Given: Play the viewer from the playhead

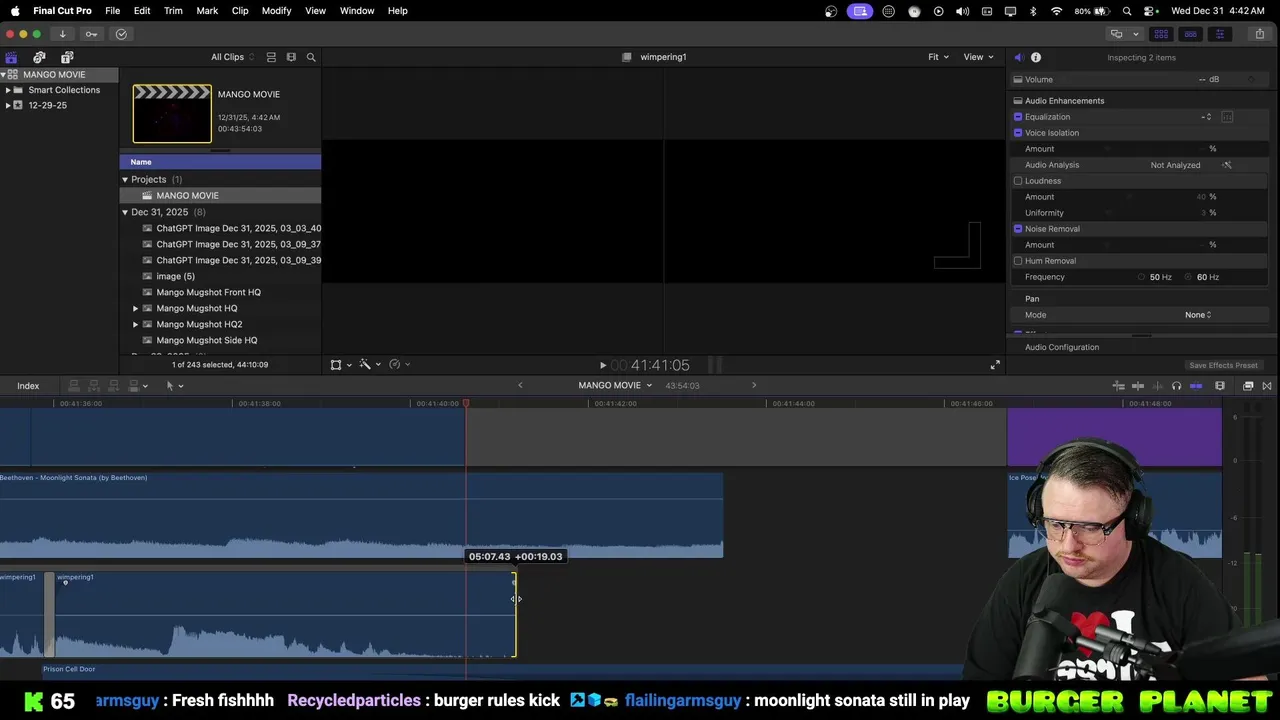Looking at the screenshot, I should coord(602,365).
